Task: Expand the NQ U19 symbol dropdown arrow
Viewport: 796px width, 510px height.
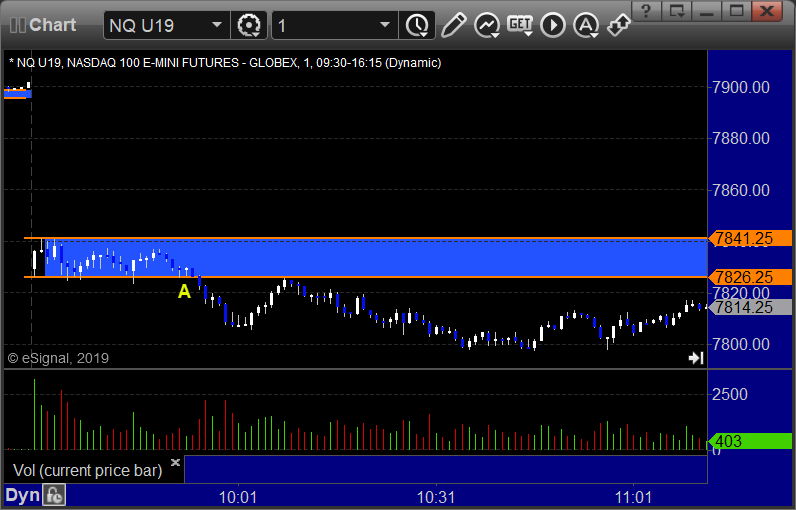Action: (217, 25)
